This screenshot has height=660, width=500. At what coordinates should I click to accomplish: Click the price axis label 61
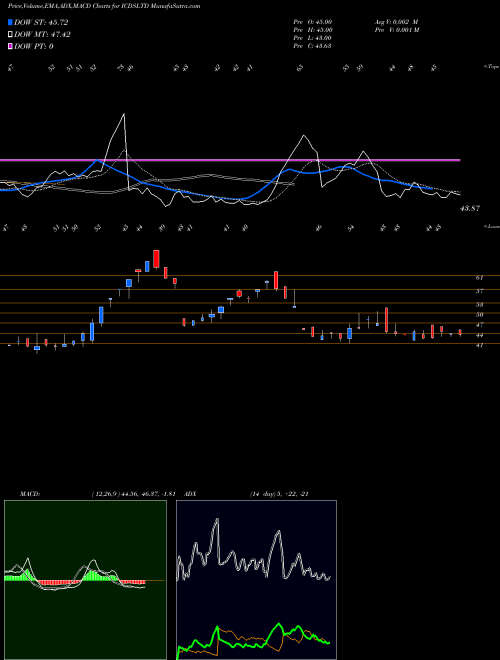(x=479, y=278)
